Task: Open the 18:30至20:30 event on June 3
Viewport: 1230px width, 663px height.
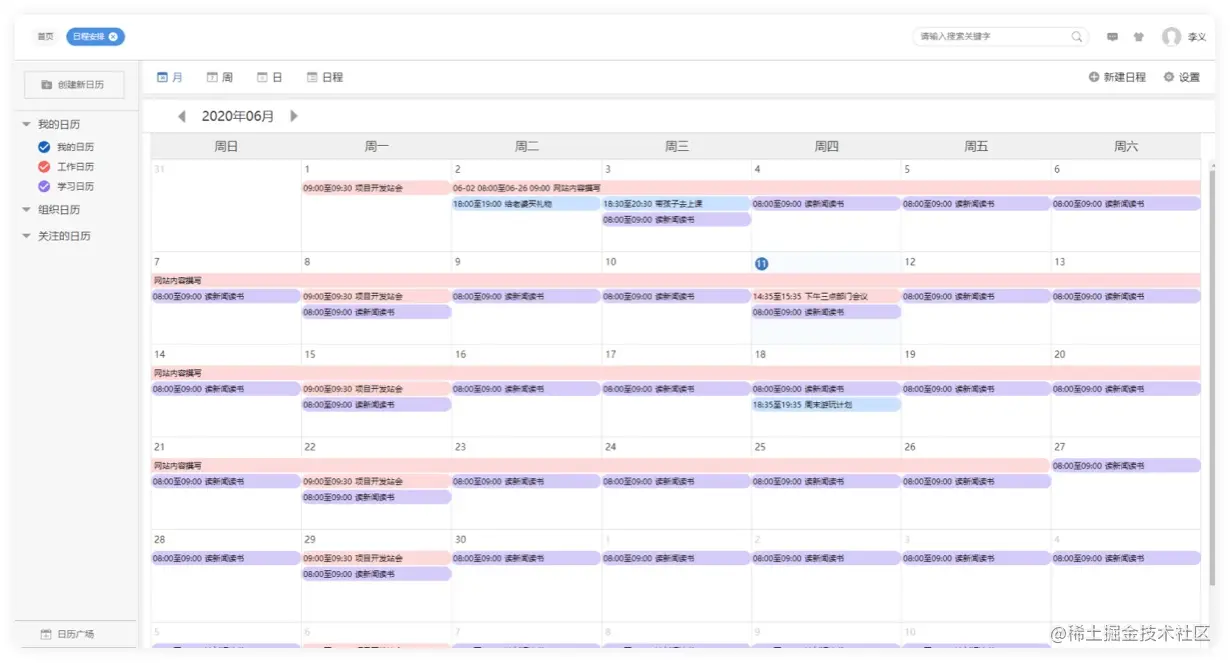Action: point(676,204)
